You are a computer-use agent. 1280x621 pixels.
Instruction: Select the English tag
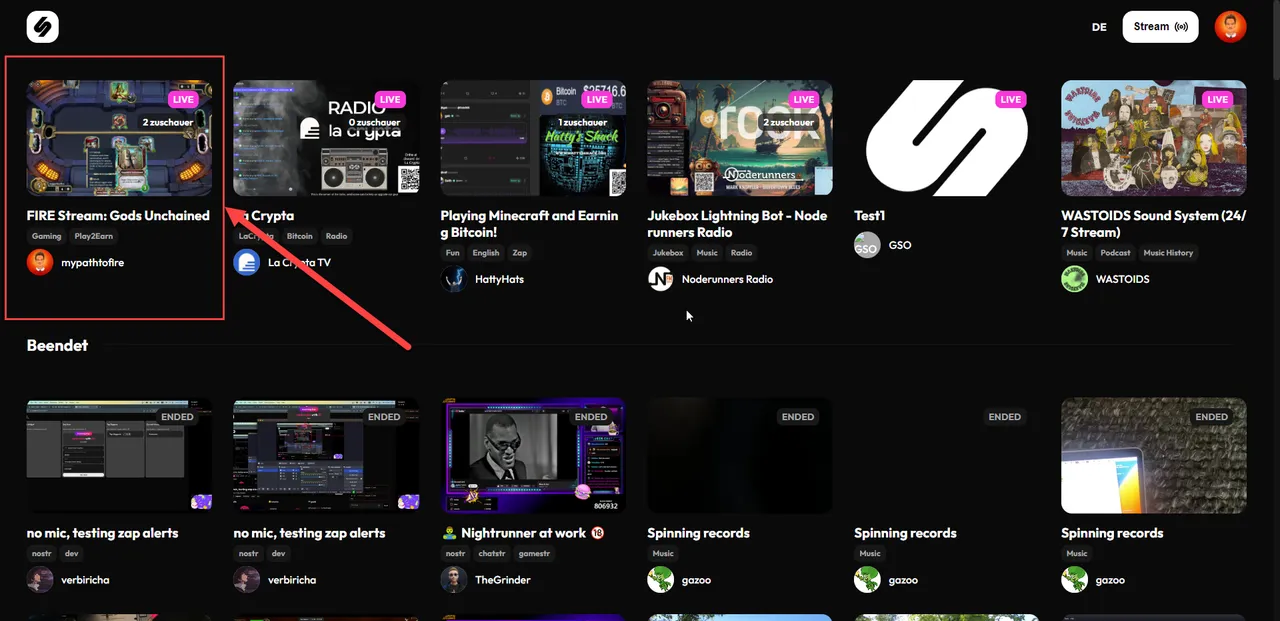click(486, 253)
